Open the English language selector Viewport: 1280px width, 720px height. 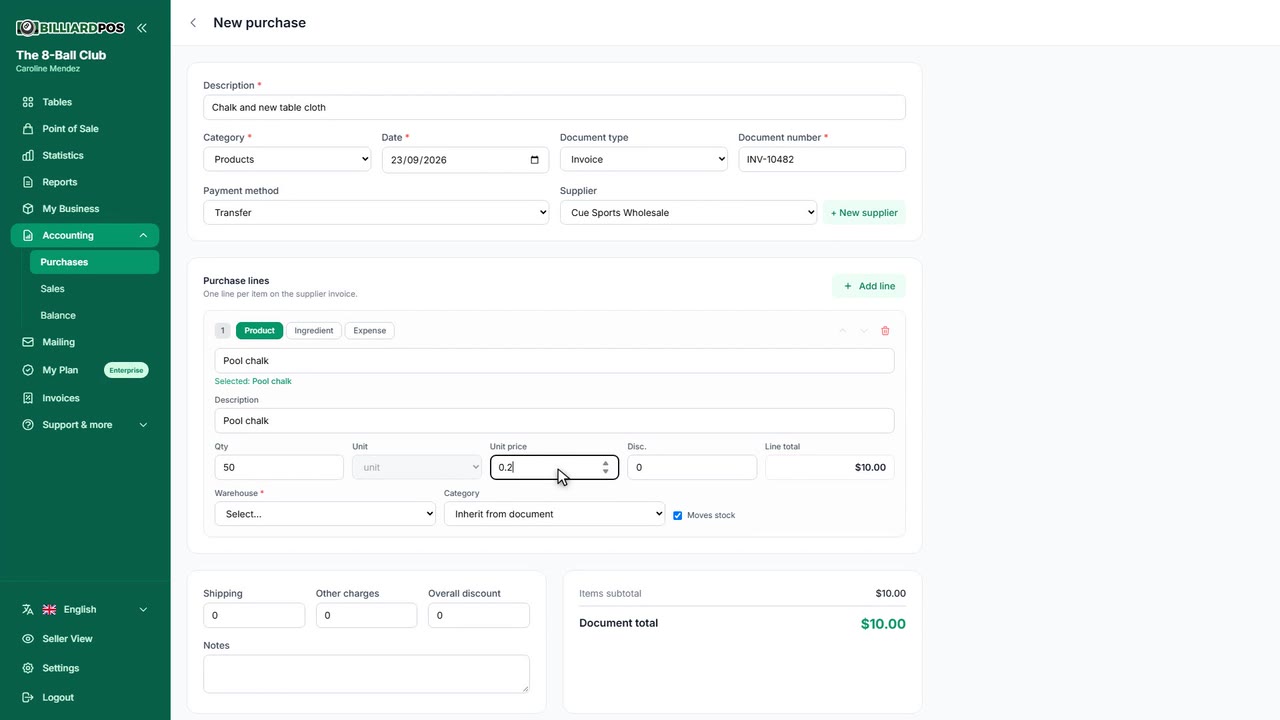coord(85,610)
